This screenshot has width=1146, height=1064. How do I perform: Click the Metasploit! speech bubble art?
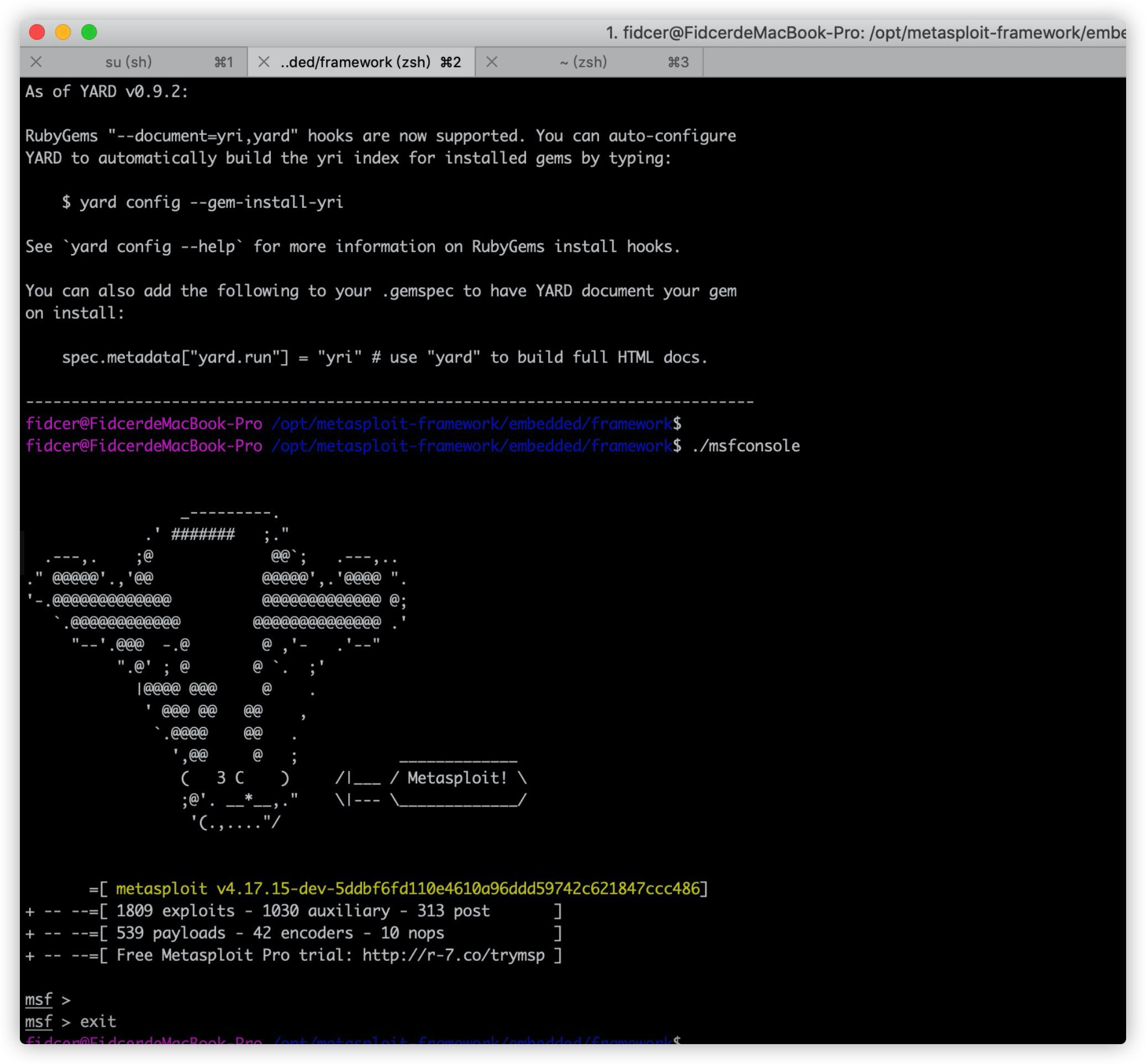(458, 778)
